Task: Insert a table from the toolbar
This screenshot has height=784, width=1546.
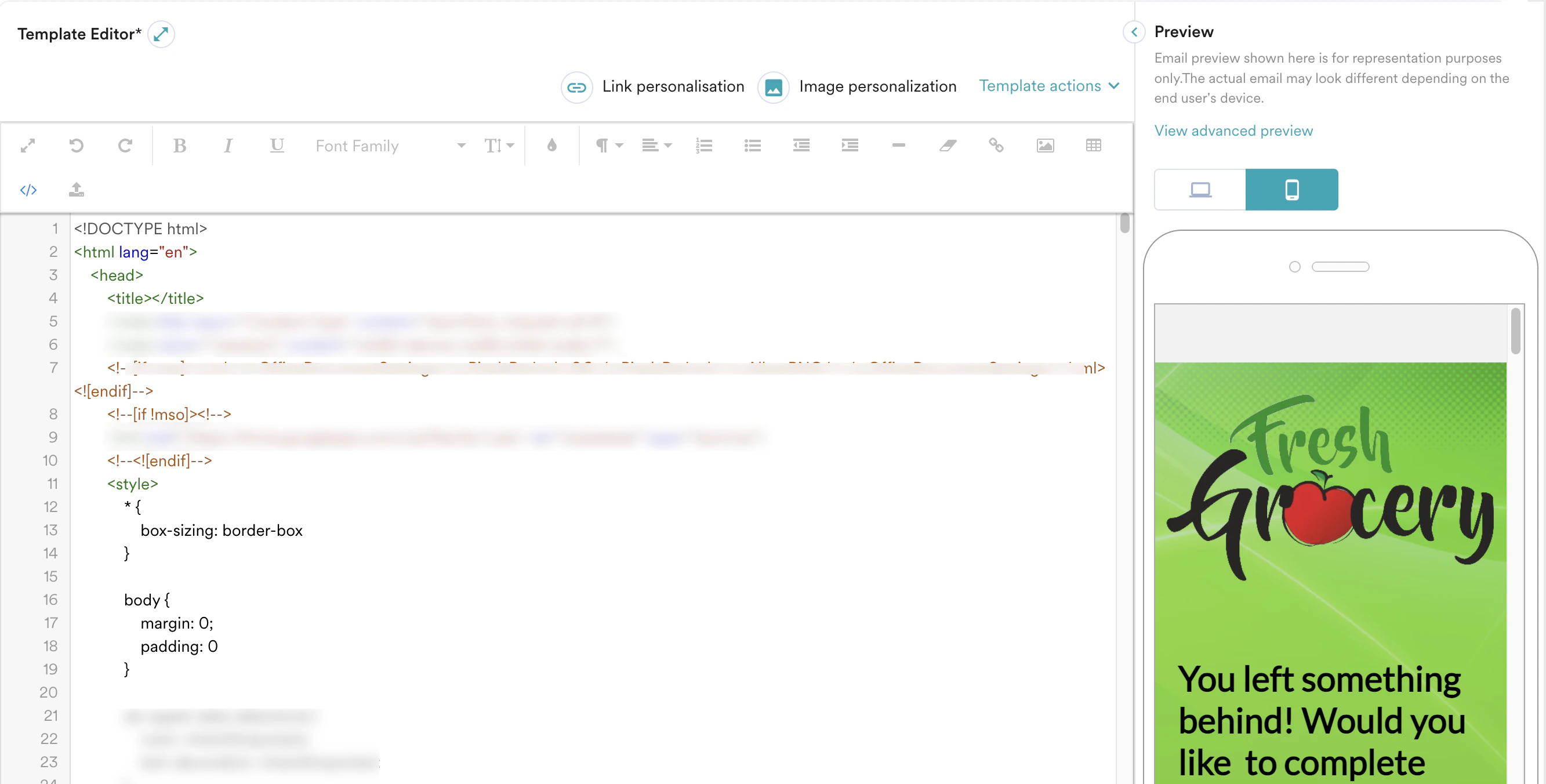Action: point(1094,146)
